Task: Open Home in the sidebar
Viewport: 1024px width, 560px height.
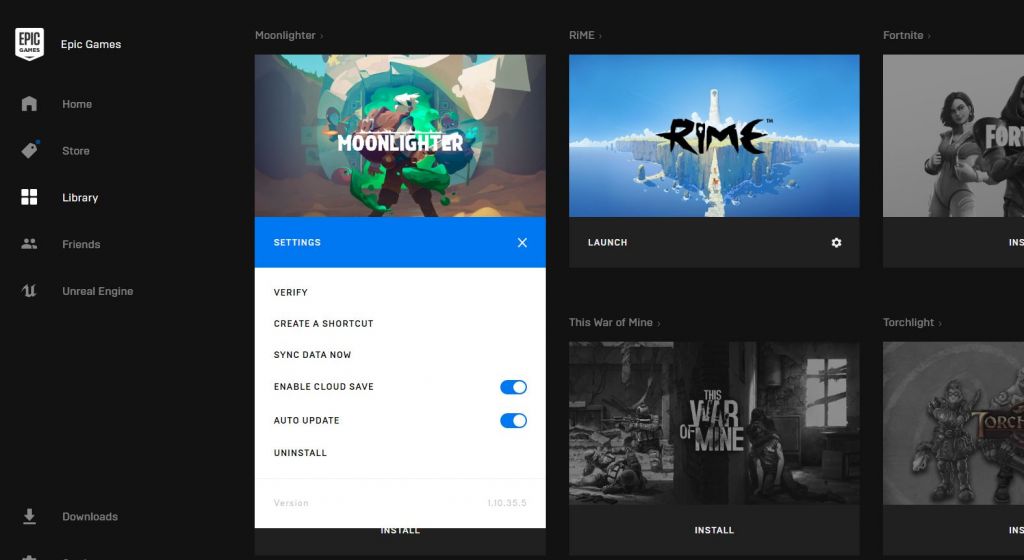Action: click(x=77, y=104)
